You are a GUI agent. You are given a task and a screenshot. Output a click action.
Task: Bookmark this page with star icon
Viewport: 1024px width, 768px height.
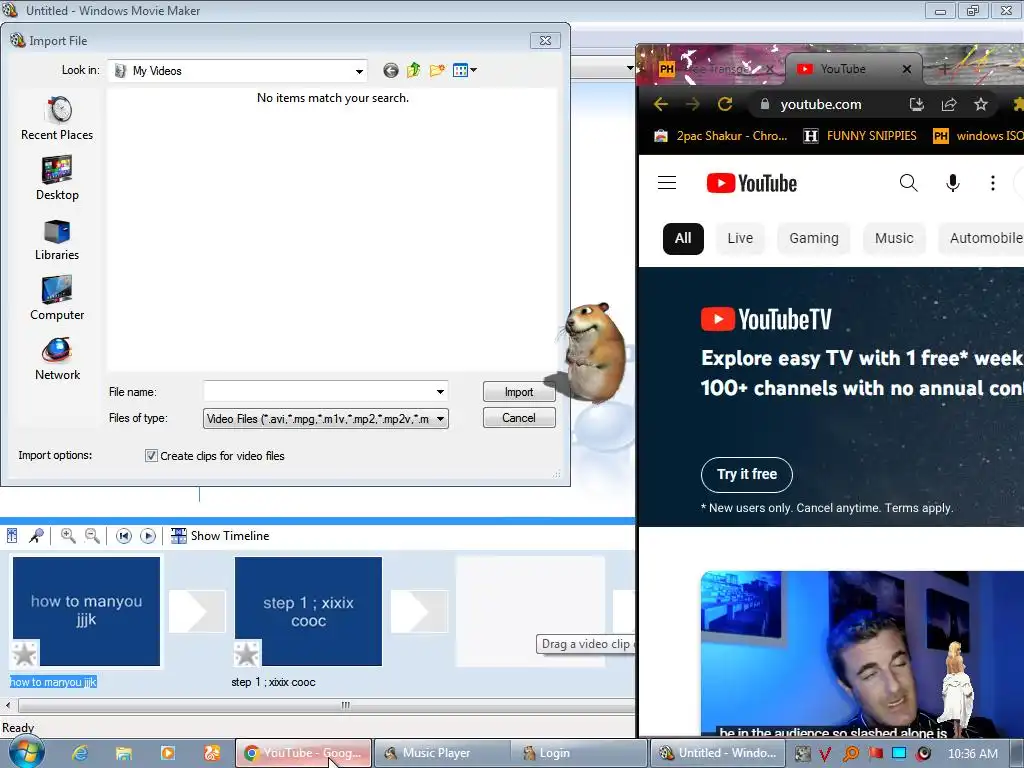tap(980, 104)
